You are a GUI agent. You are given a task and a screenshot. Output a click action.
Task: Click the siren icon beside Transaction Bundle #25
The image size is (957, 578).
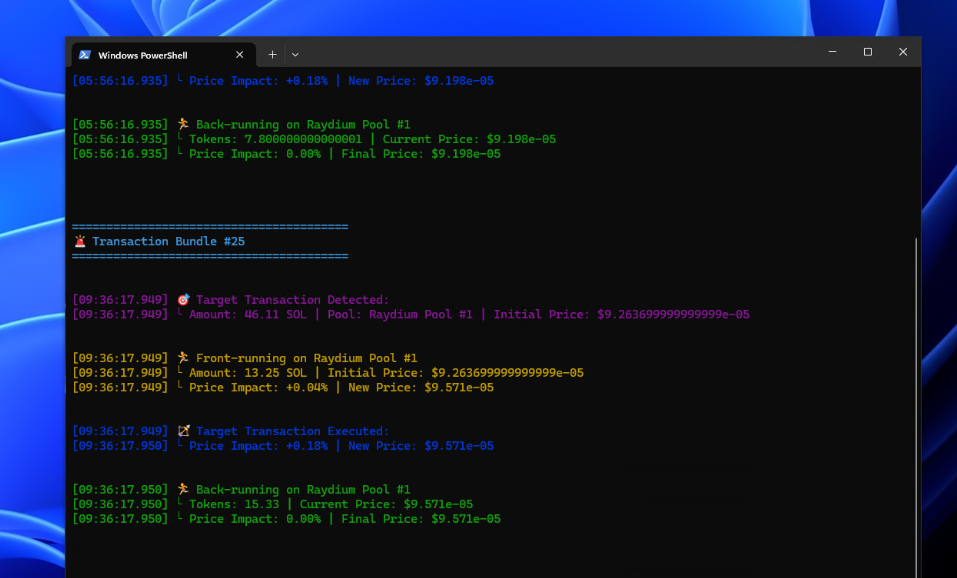click(x=79, y=240)
